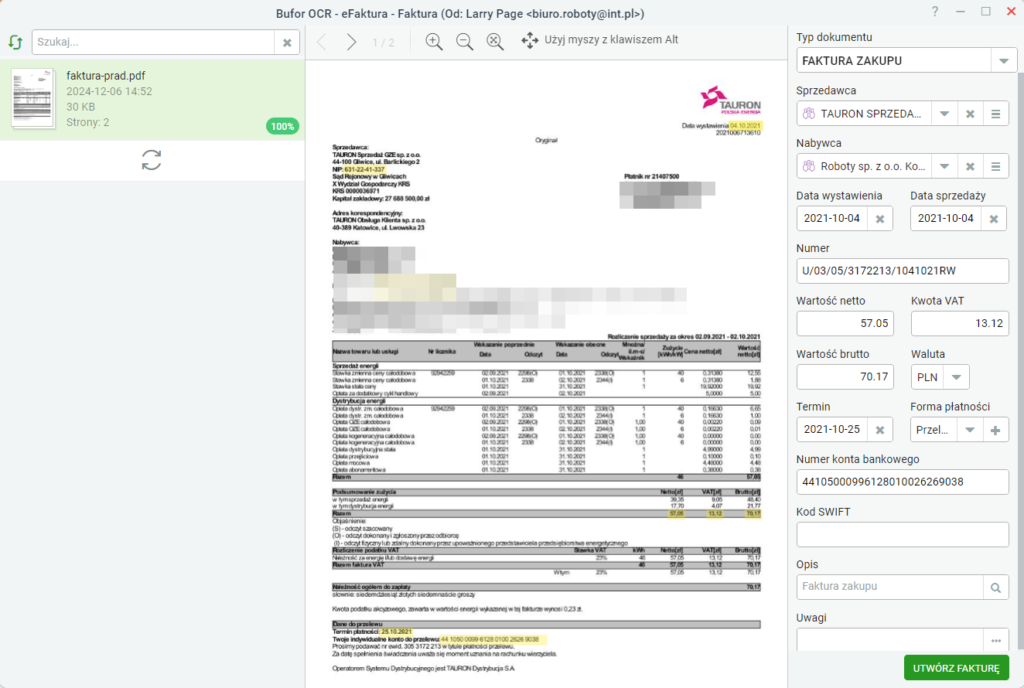This screenshot has width=1024, height=688.
Task: Click the Opis Faktura zakupu field
Action: pyautogui.click(x=889, y=587)
